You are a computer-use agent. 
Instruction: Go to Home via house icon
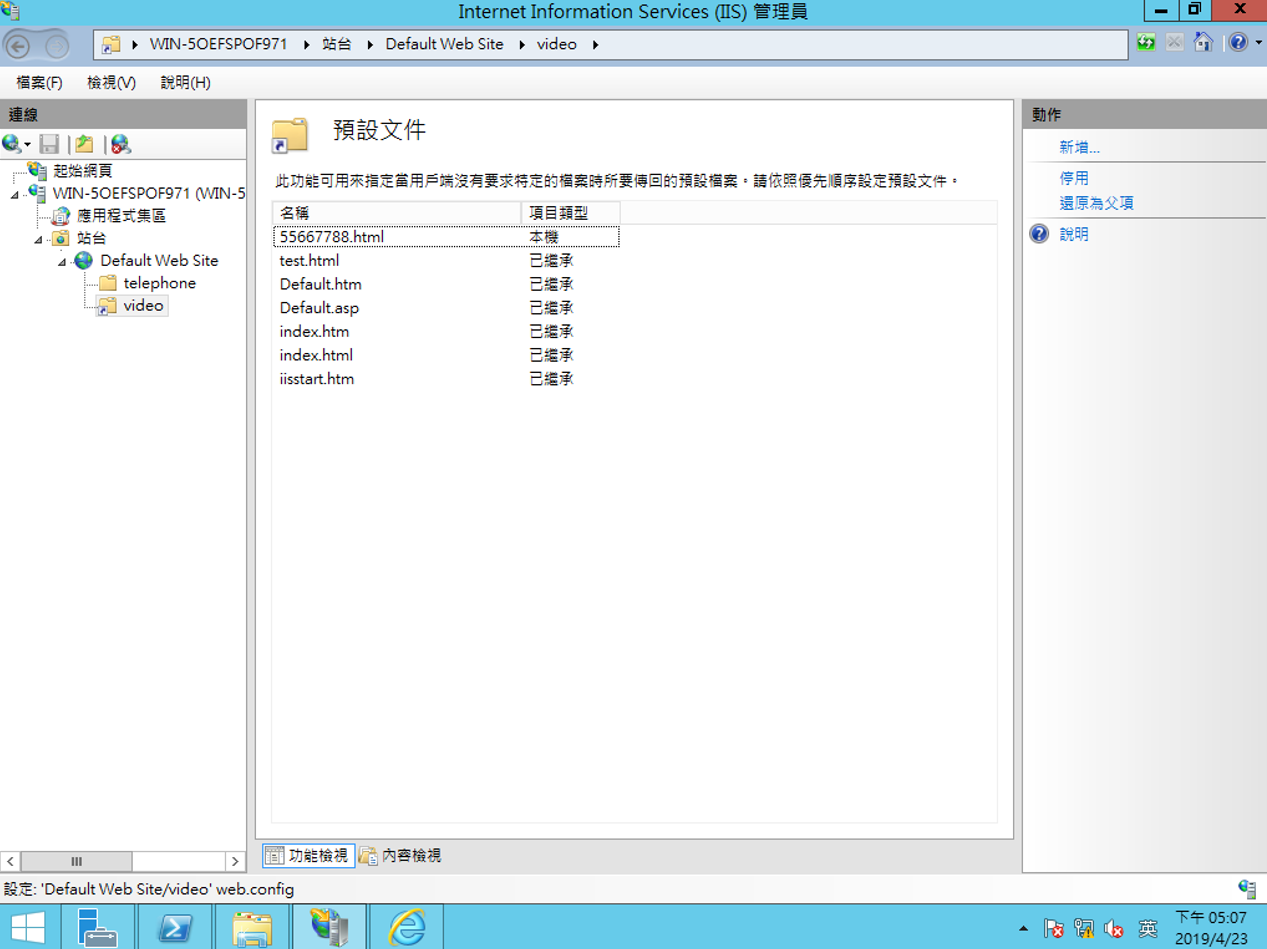(1203, 42)
